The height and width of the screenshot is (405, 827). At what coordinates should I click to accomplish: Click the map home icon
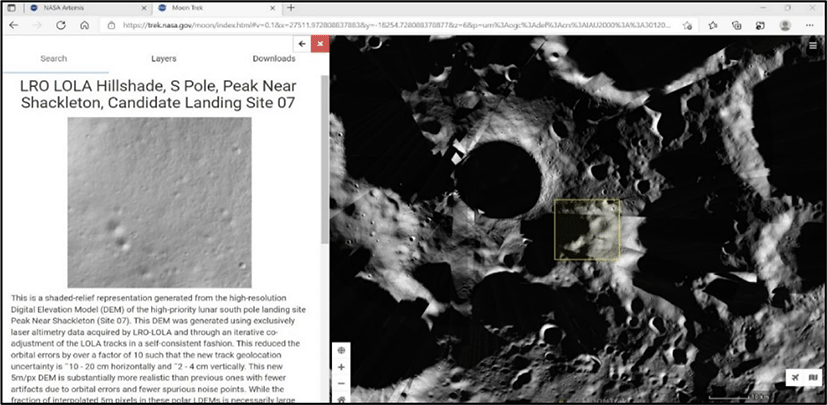(x=341, y=399)
